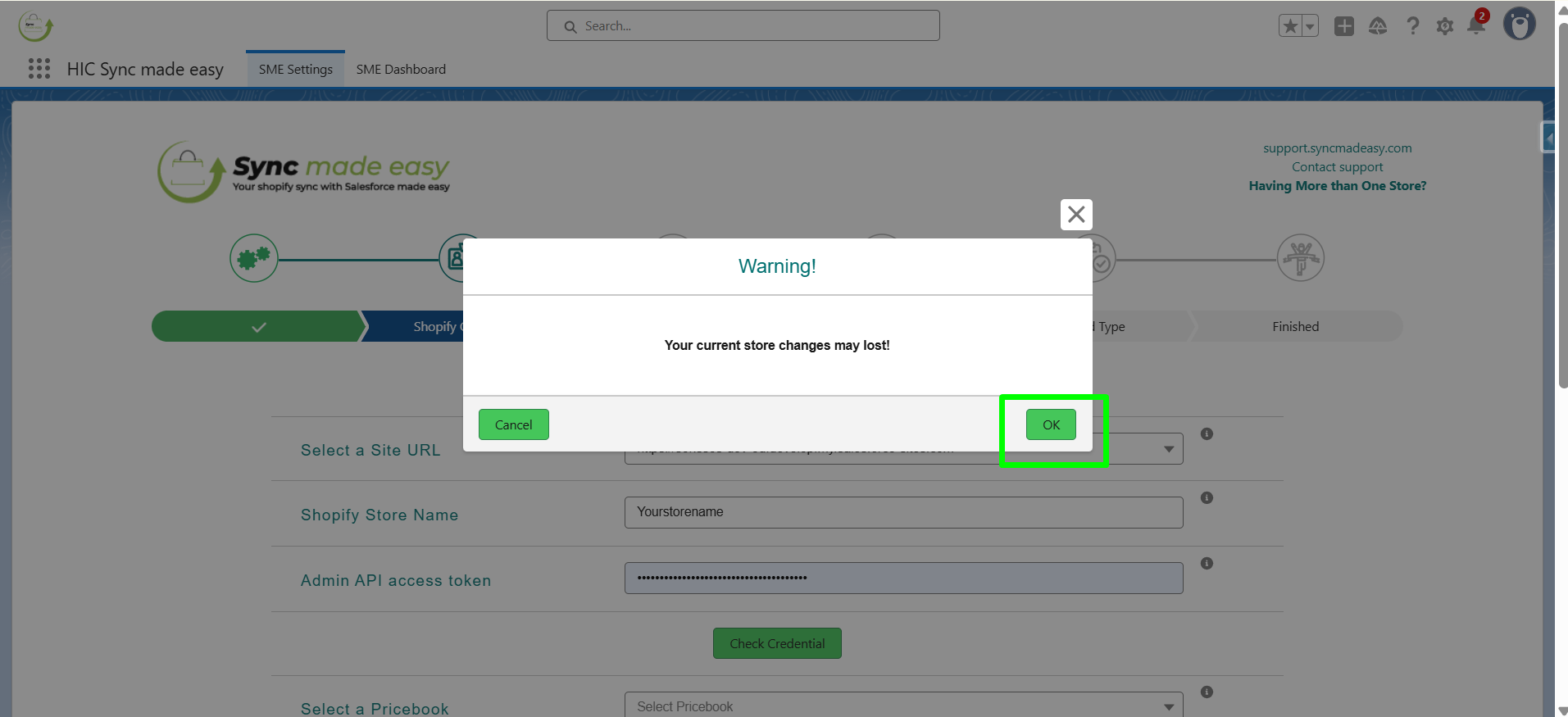Click the green gears step icon
The image size is (1568, 717).
[254, 258]
